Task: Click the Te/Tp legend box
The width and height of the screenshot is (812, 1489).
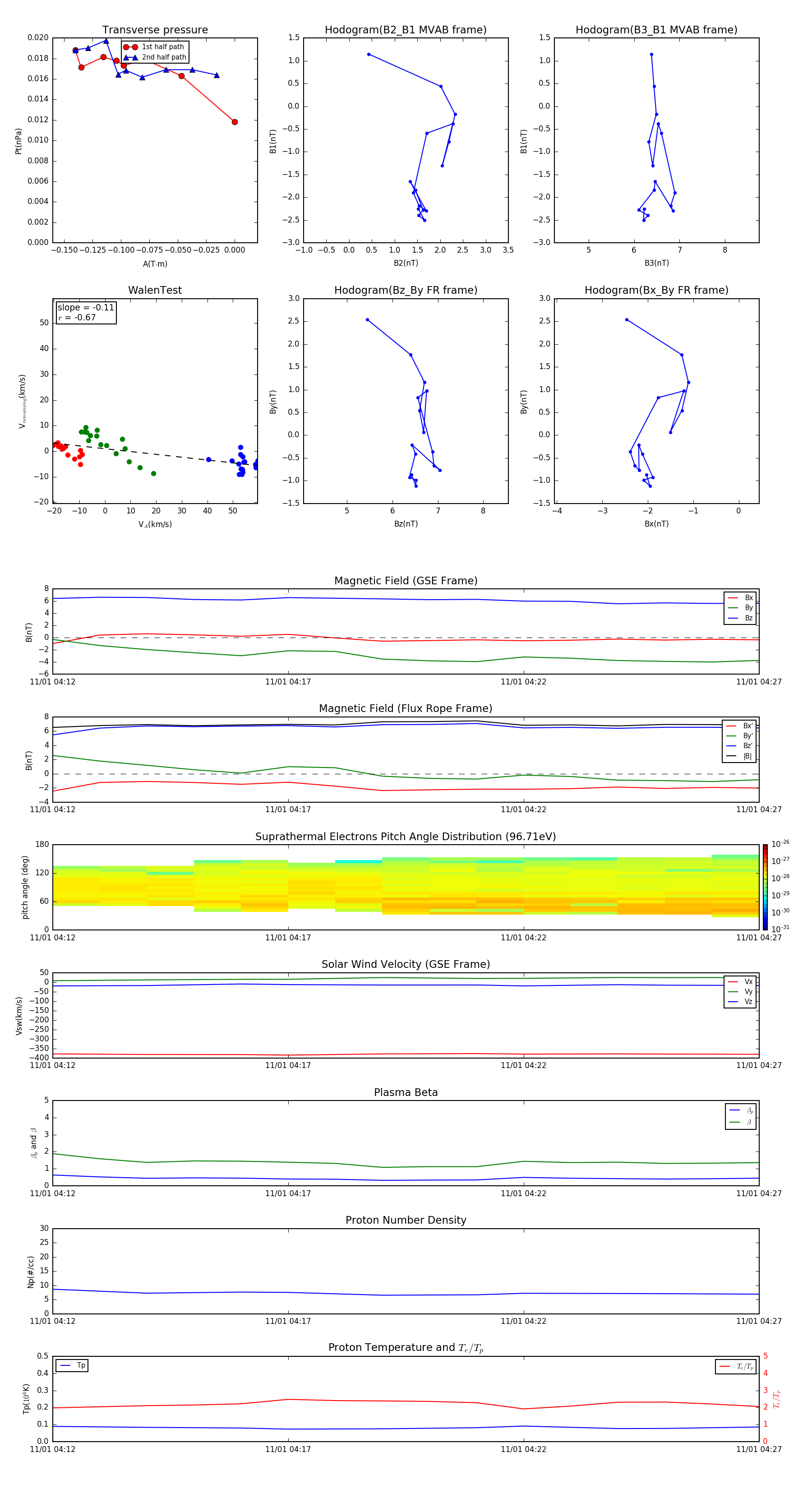Action: click(x=736, y=1366)
